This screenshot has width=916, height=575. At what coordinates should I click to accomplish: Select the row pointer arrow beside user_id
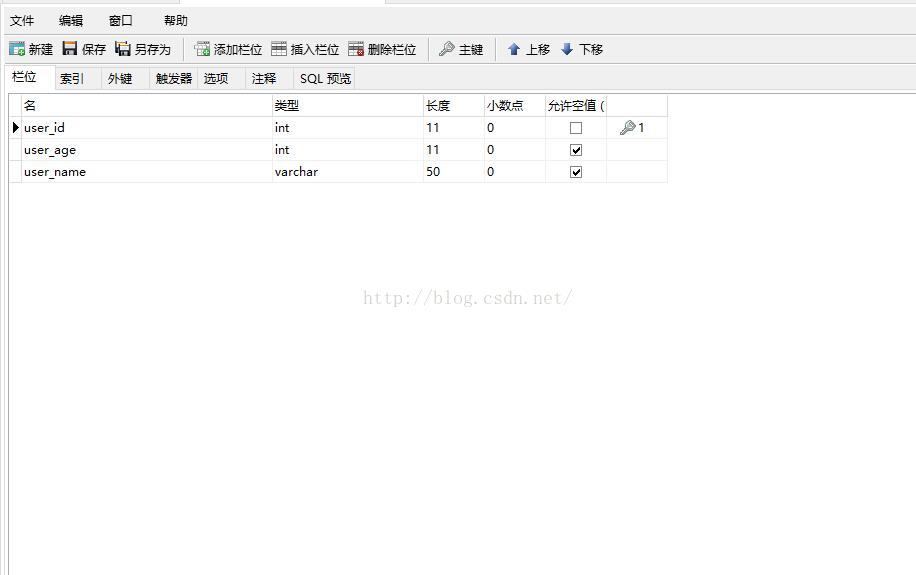pos(16,127)
